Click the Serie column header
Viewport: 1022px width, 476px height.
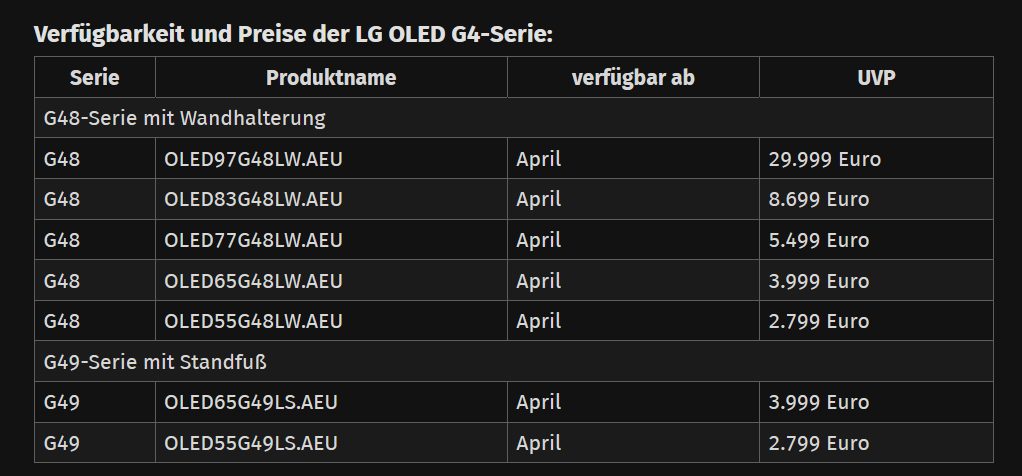coord(95,78)
